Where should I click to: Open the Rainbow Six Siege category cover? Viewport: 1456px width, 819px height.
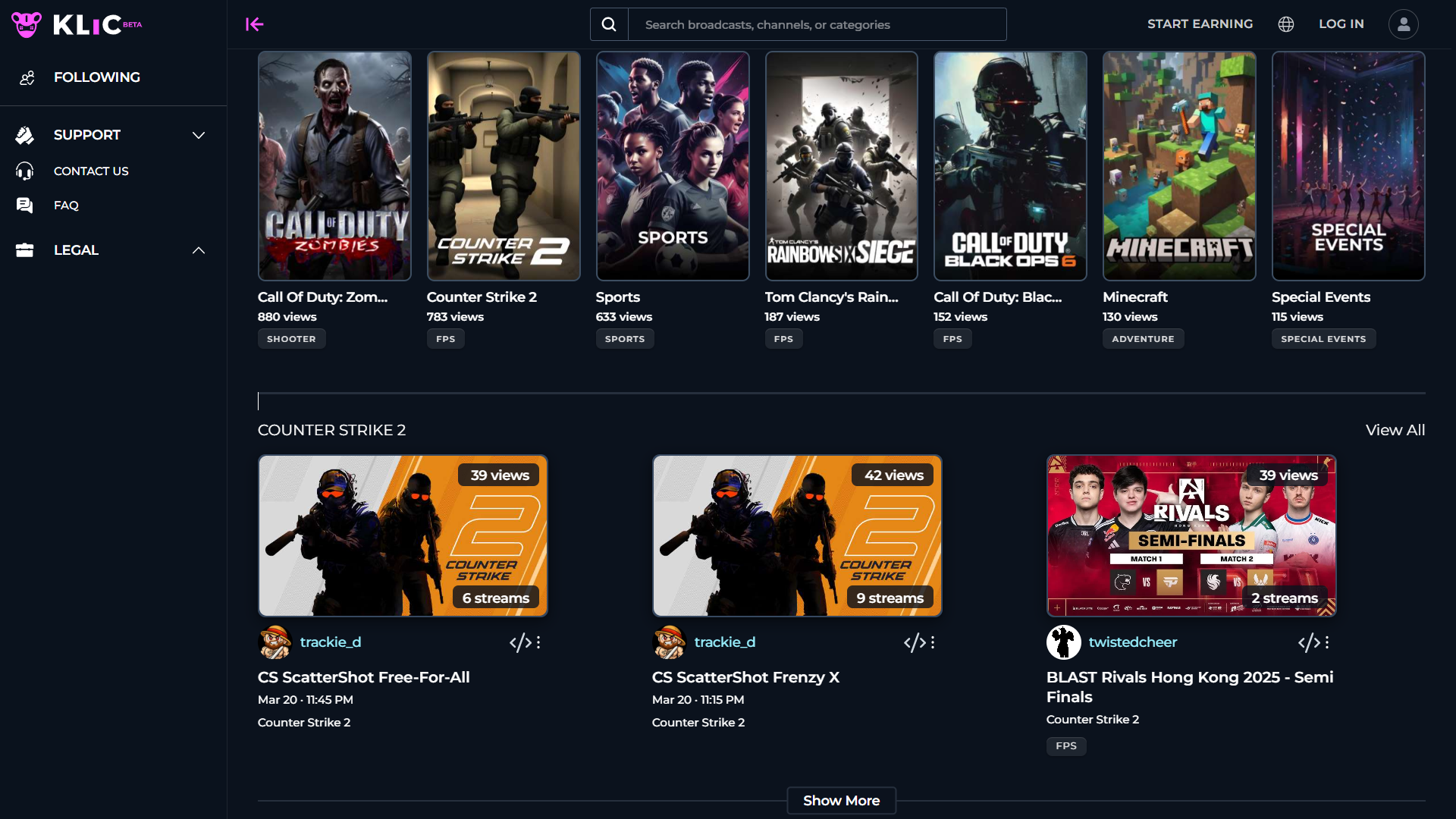click(841, 166)
